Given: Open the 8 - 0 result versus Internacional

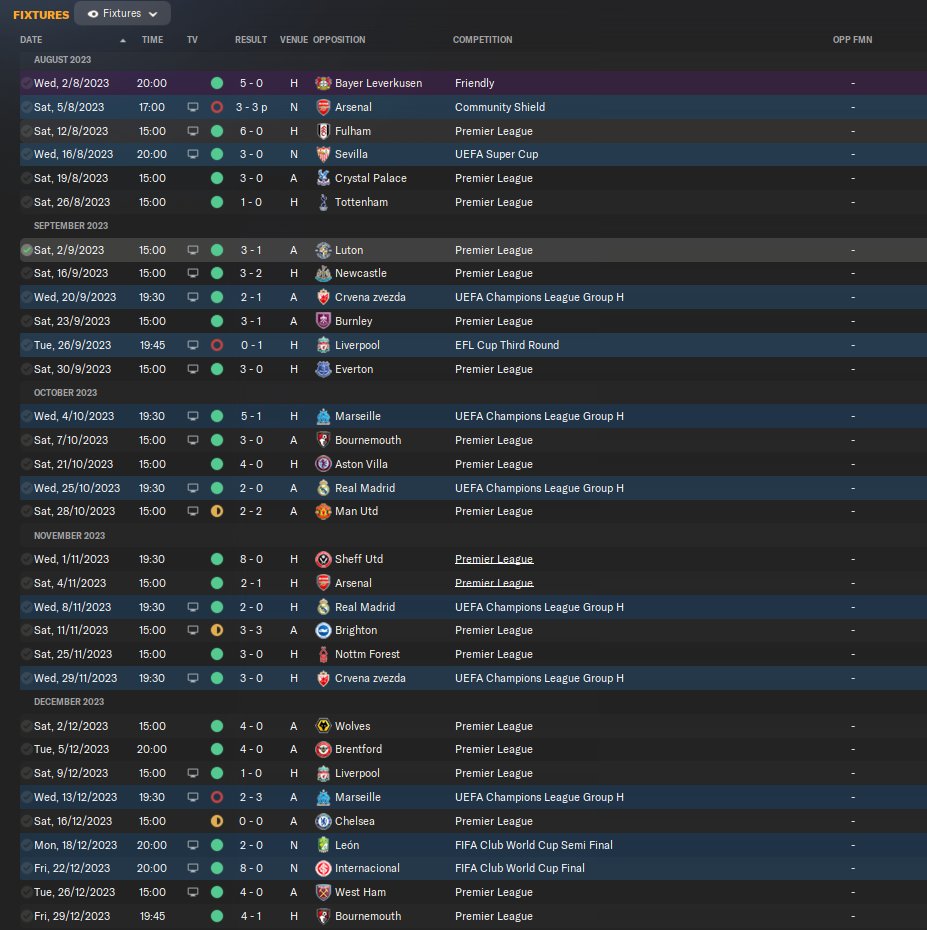Looking at the screenshot, I should click(251, 868).
